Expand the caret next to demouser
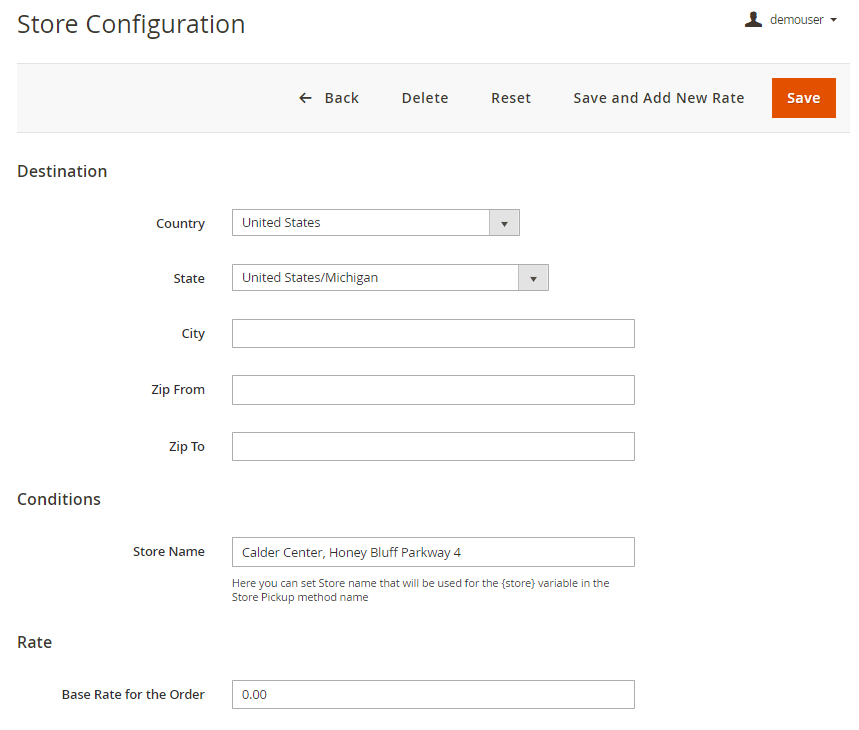This screenshot has width=859, height=730. pos(833,20)
